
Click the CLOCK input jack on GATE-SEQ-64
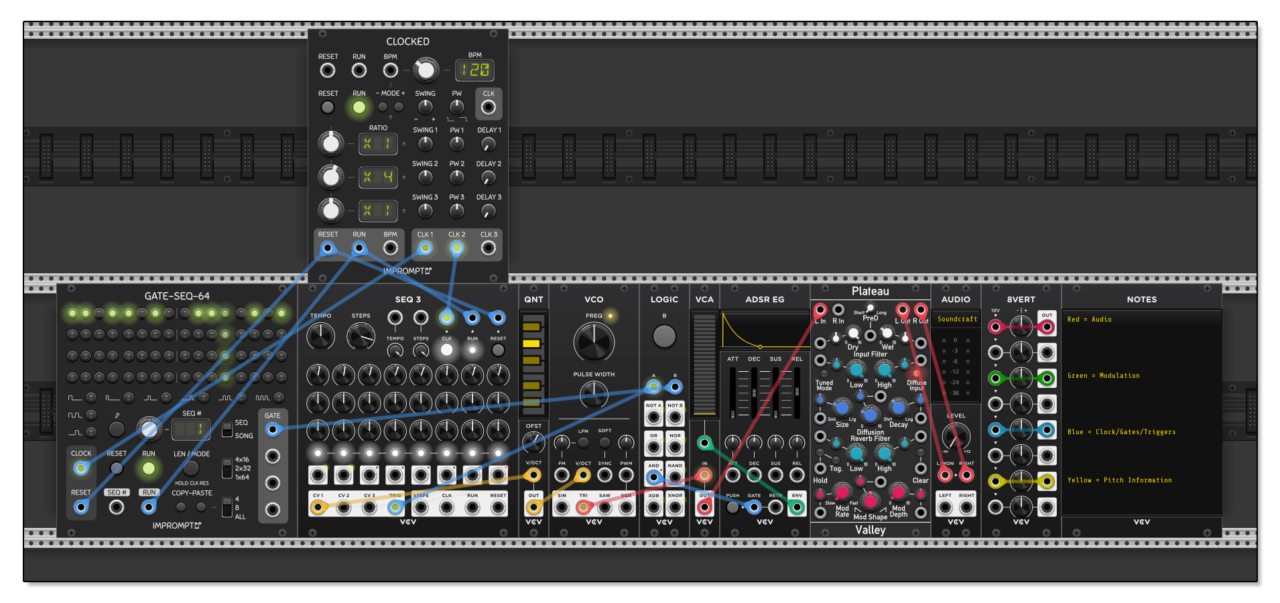click(x=81, y=467)
